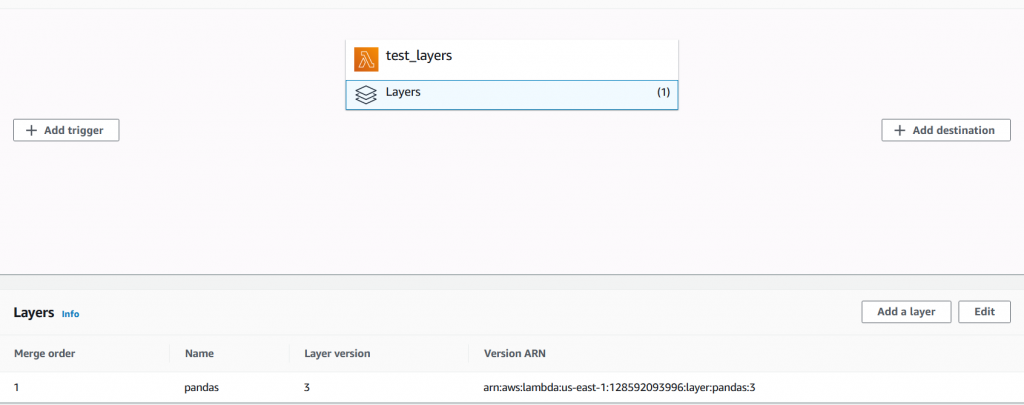
Task: Select the Layers label in the designer box
Action: (403, 92)
